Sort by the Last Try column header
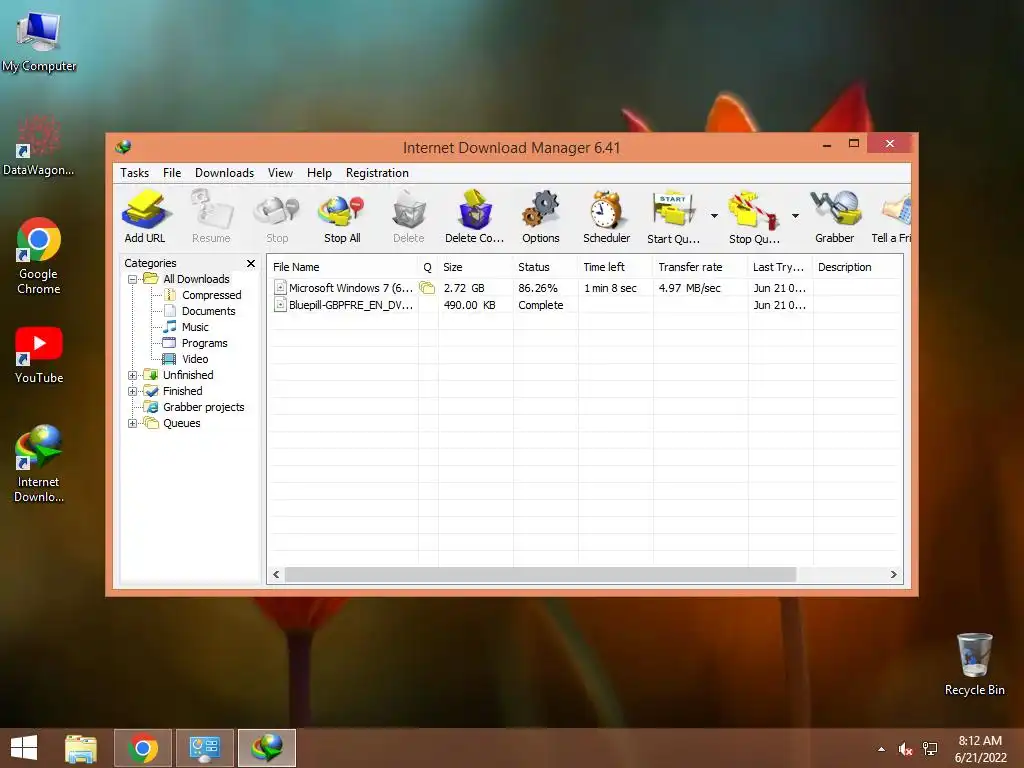Image resolution: width=1024 pixels, height=768 pixels. click(x=780, y=267)
